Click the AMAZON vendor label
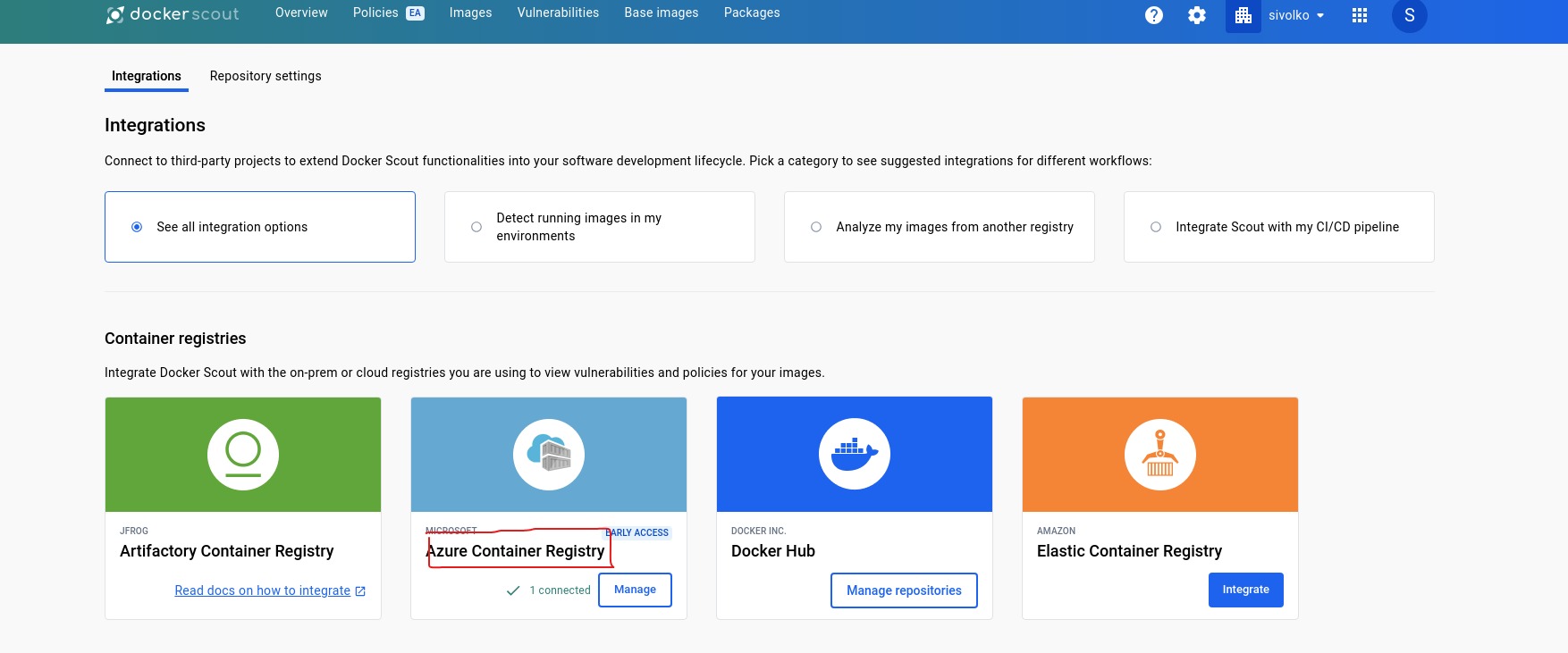The height and width of the screenshot is (653, 1568). click(1056, 531)
